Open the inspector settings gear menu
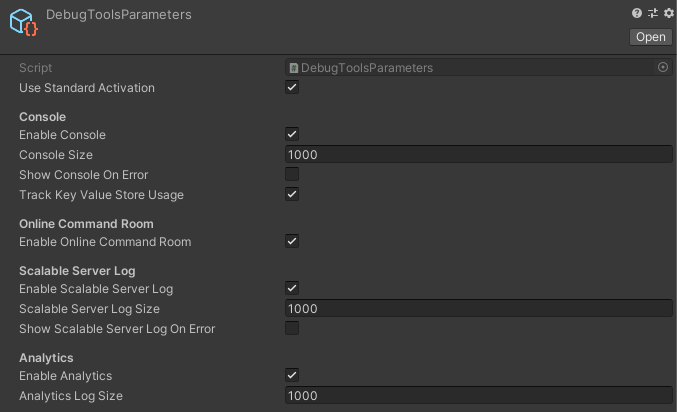The height and width of the screenshot is (412, 677). point(669,13)
